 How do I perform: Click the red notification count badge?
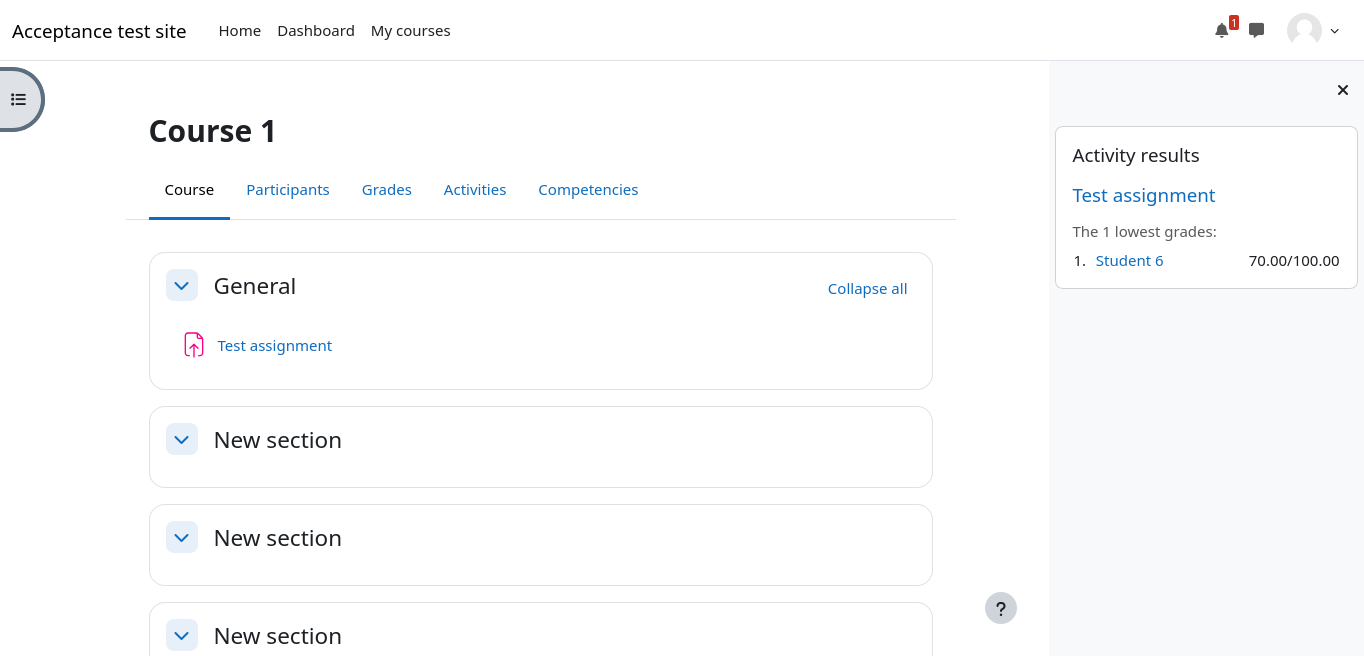pyautogui.click(x=1234, y=23)
